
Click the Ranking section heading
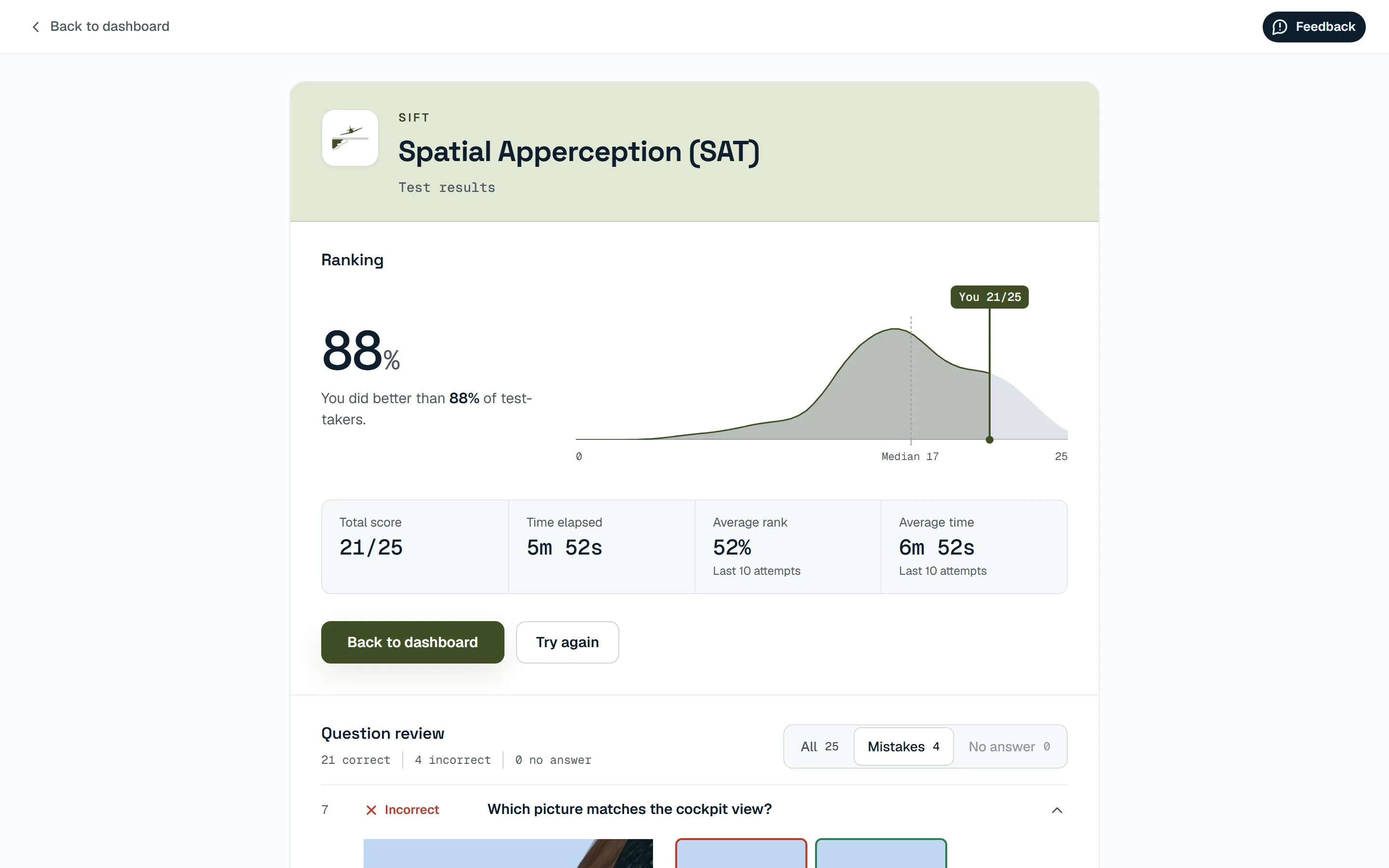pyautogui.click(x=353, y=260)
